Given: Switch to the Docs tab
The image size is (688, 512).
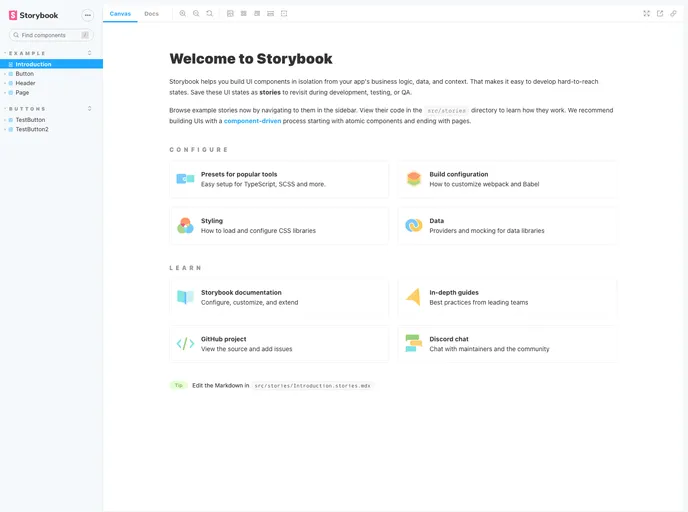Looking at the screenshot, I should tap(151, 14).
